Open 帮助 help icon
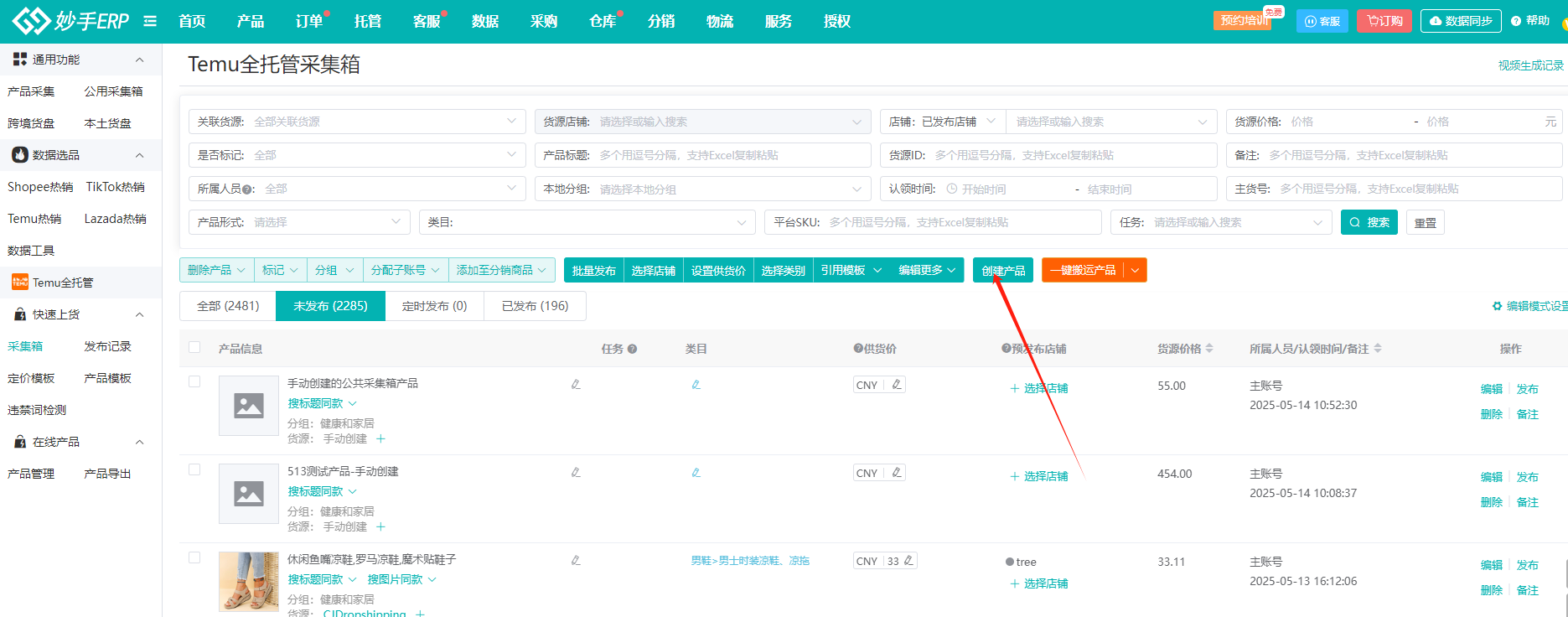Viewport: 1568px width, 617px height. point(1516,21)
